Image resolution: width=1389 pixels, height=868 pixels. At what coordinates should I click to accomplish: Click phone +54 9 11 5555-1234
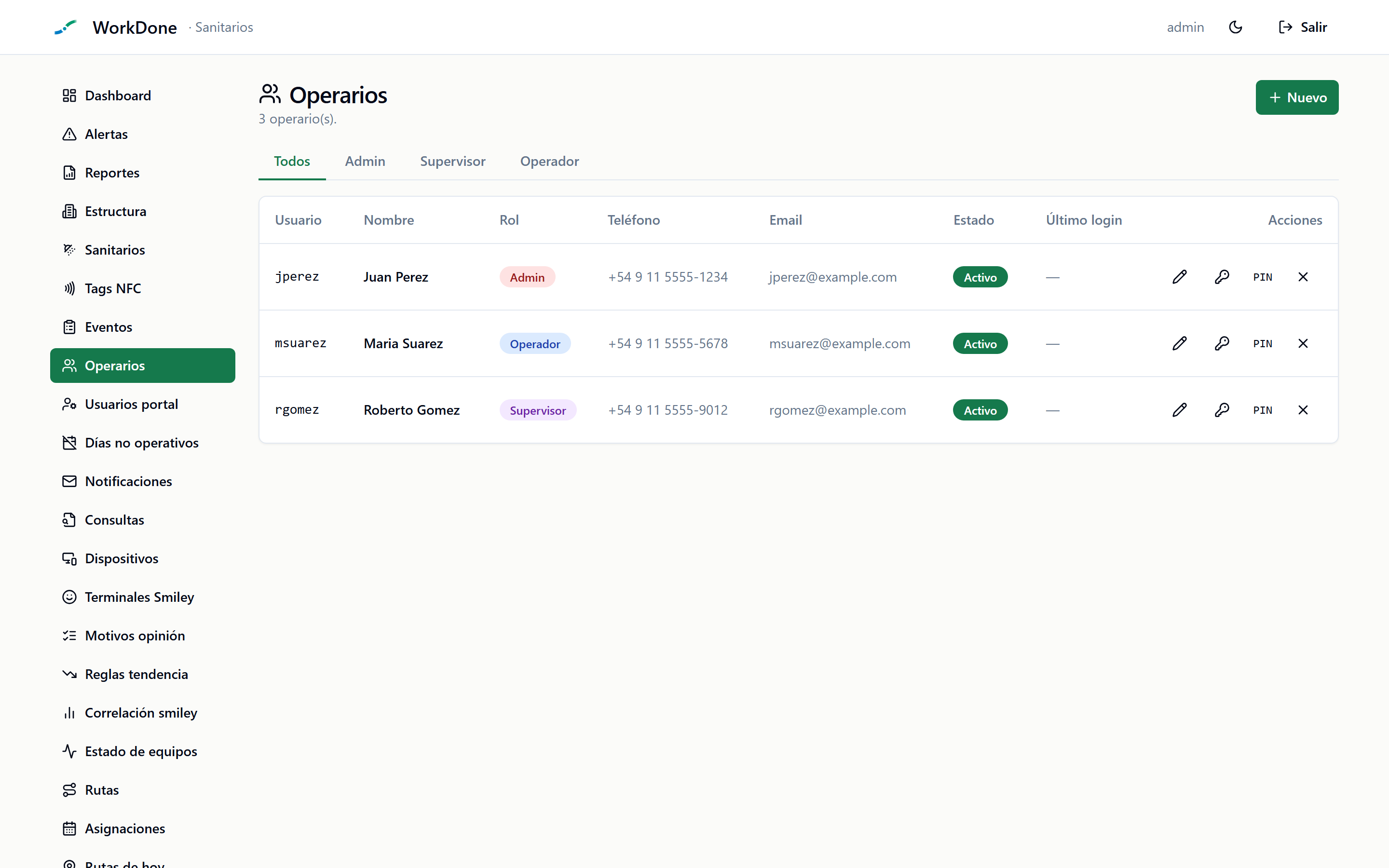[667, 277]
